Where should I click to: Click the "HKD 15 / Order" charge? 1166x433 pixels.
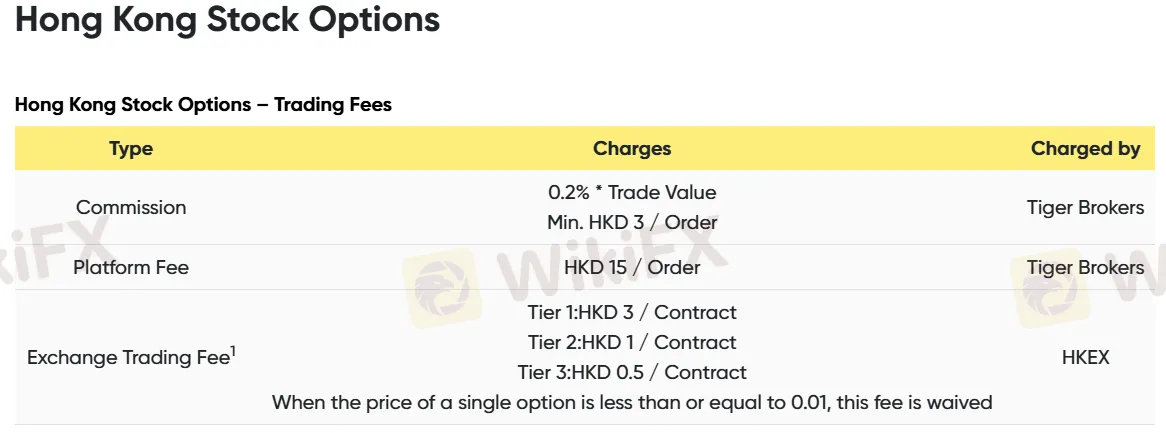632,268
